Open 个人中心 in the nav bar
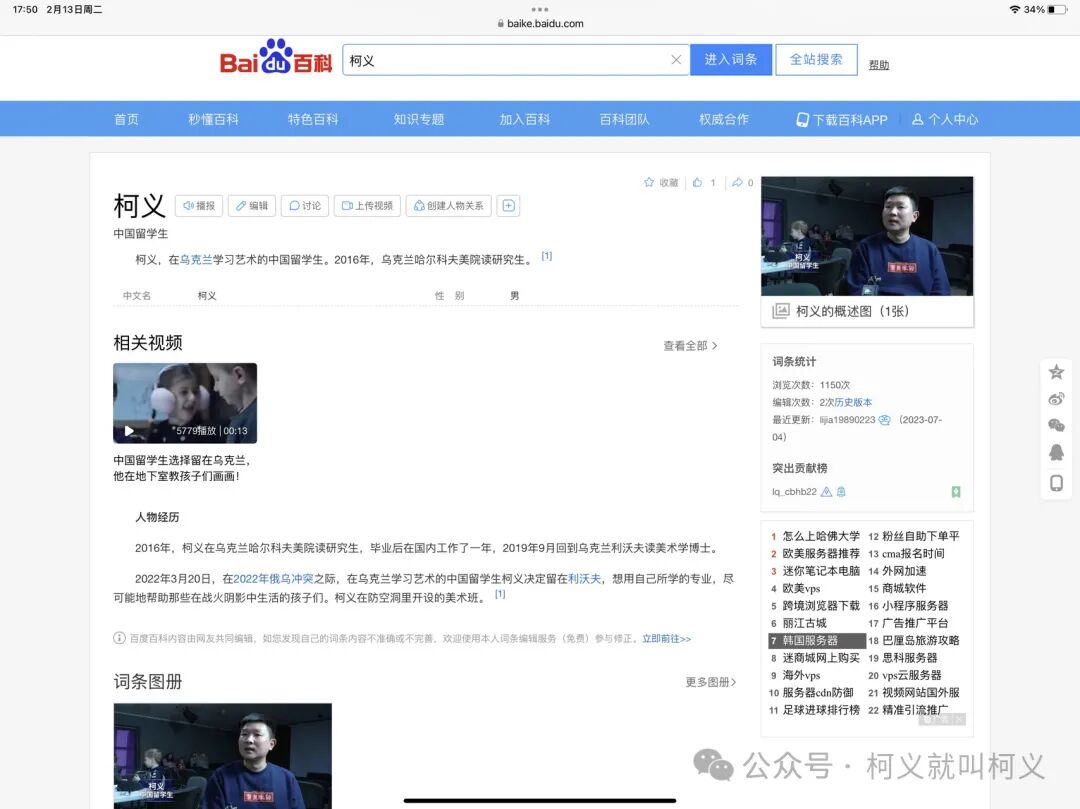The image size is (1080, 809). [944, 119]
